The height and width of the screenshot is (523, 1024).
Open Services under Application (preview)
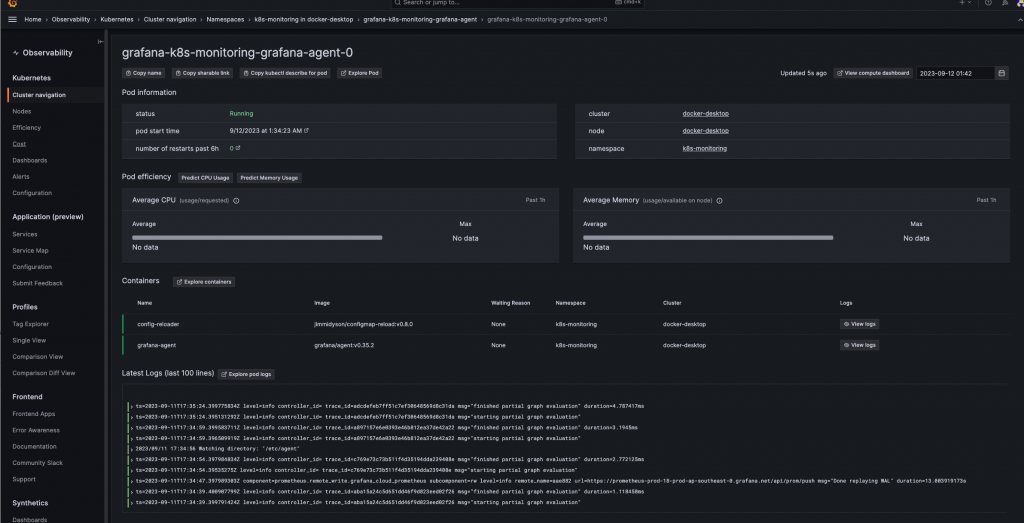pos(25,234)
